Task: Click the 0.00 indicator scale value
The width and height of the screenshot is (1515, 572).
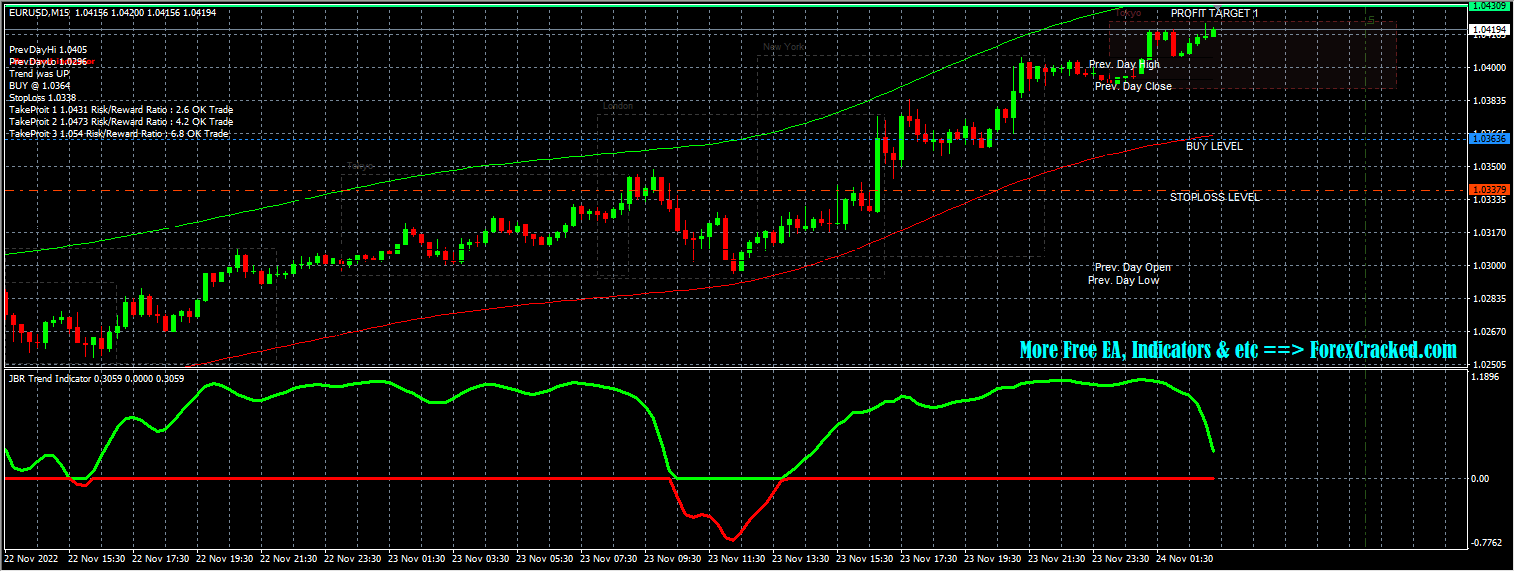Action: pos(1480,478)
